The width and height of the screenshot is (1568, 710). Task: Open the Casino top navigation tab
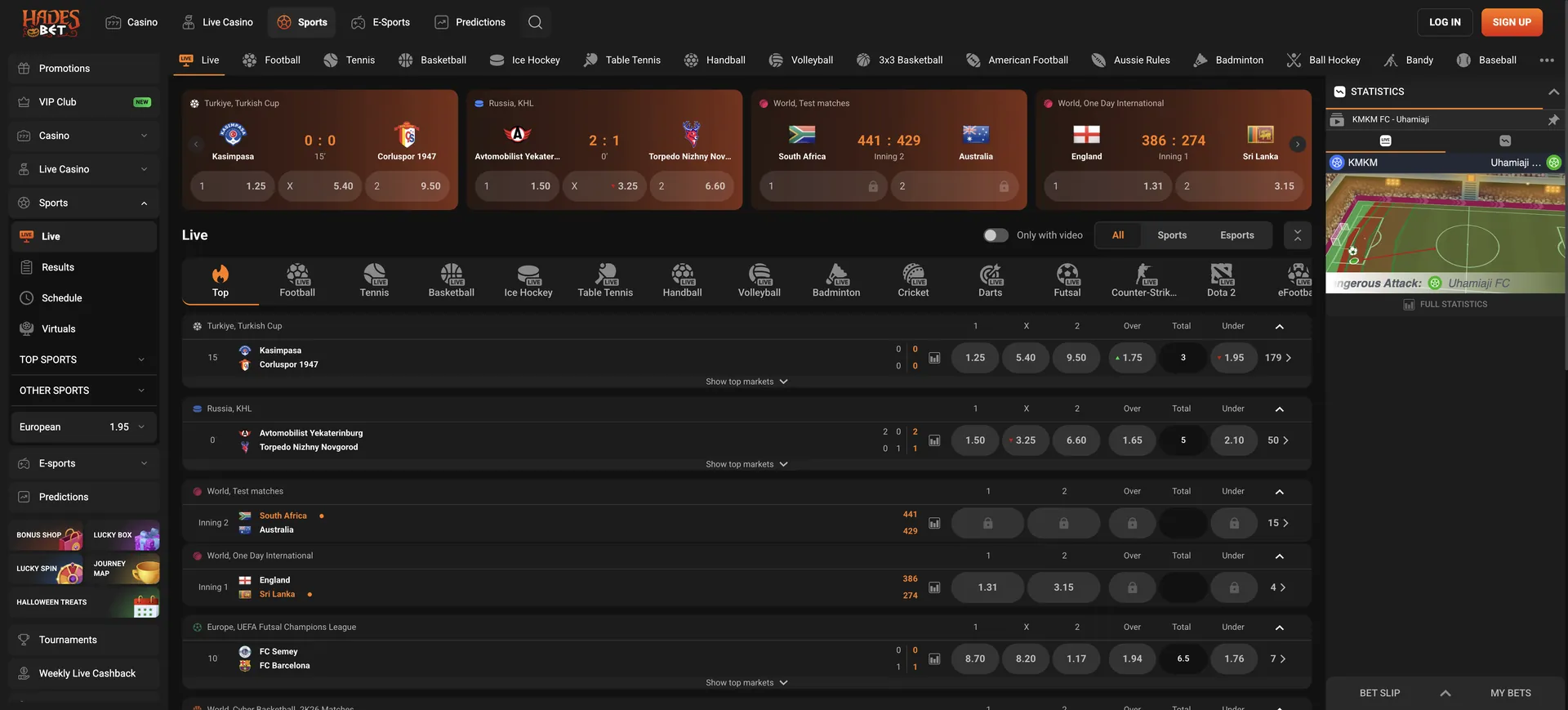[x=131, y=22]
